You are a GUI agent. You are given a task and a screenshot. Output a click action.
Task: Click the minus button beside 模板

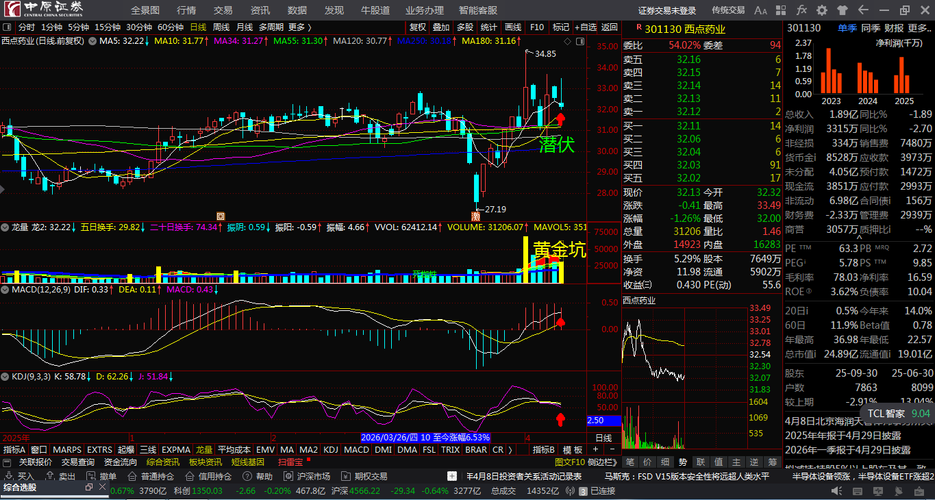point(612,449)
